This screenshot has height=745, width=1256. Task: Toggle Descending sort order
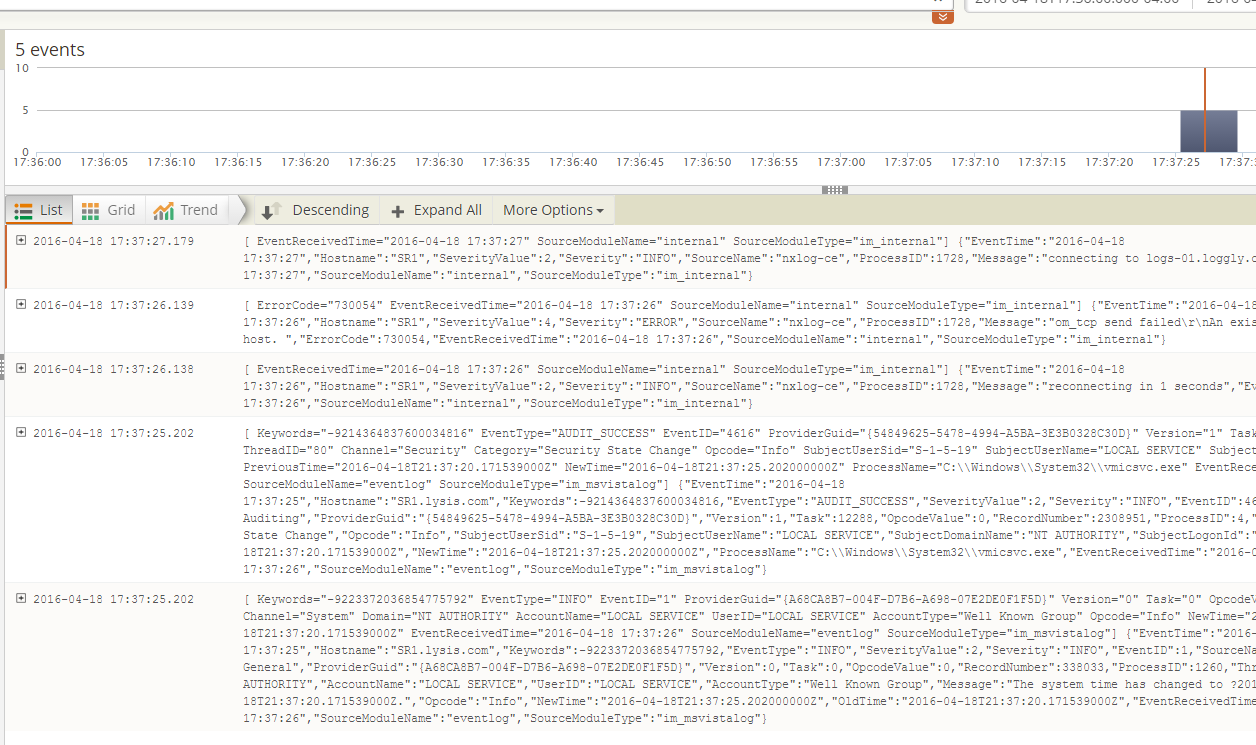click(x=330, y=210)
